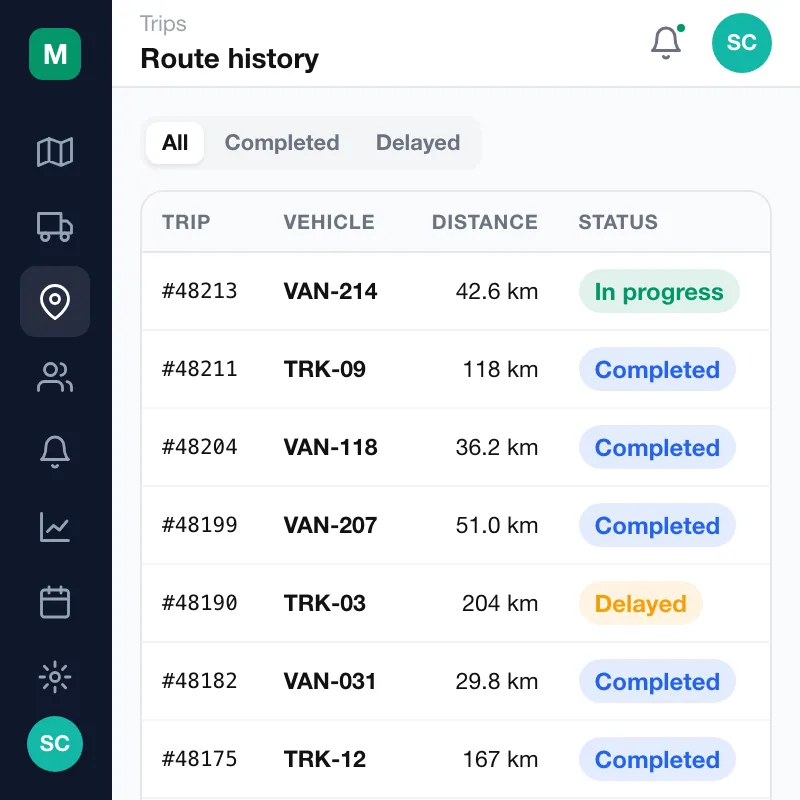Image resolution: width=800 pixels, height=800 pixels.
Task: Click the 204 km distance cell
Action: 500,604
